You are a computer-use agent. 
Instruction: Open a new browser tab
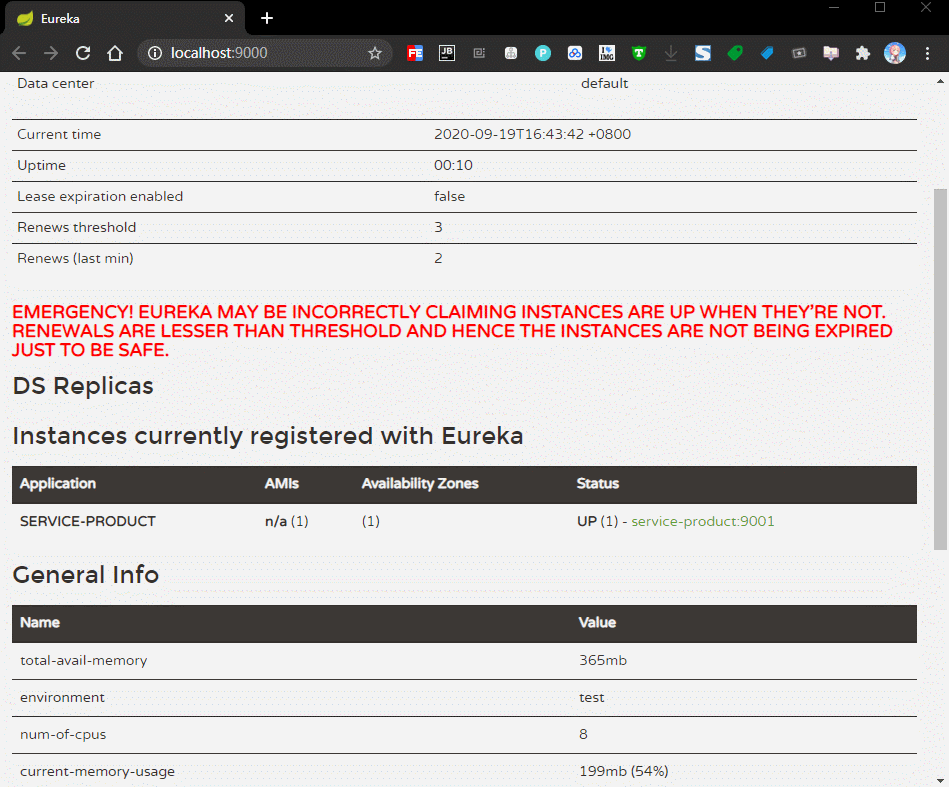pos(267,18)
